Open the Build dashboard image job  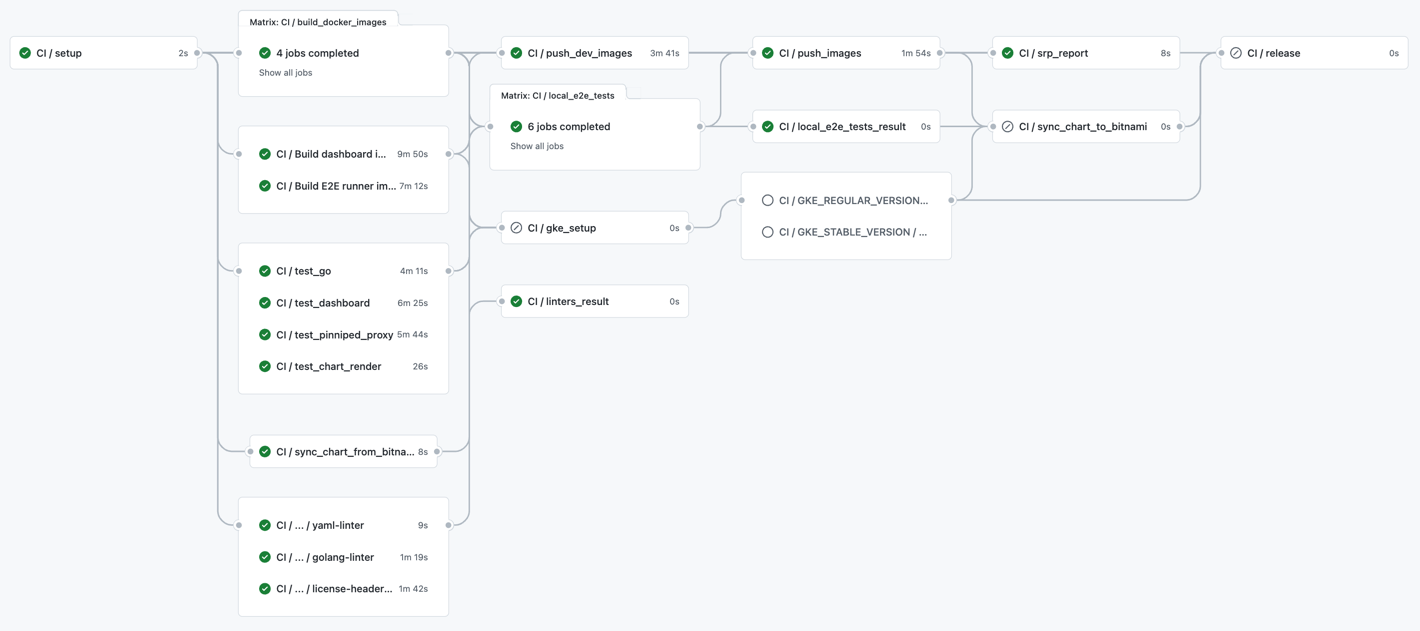coord(330,153)
